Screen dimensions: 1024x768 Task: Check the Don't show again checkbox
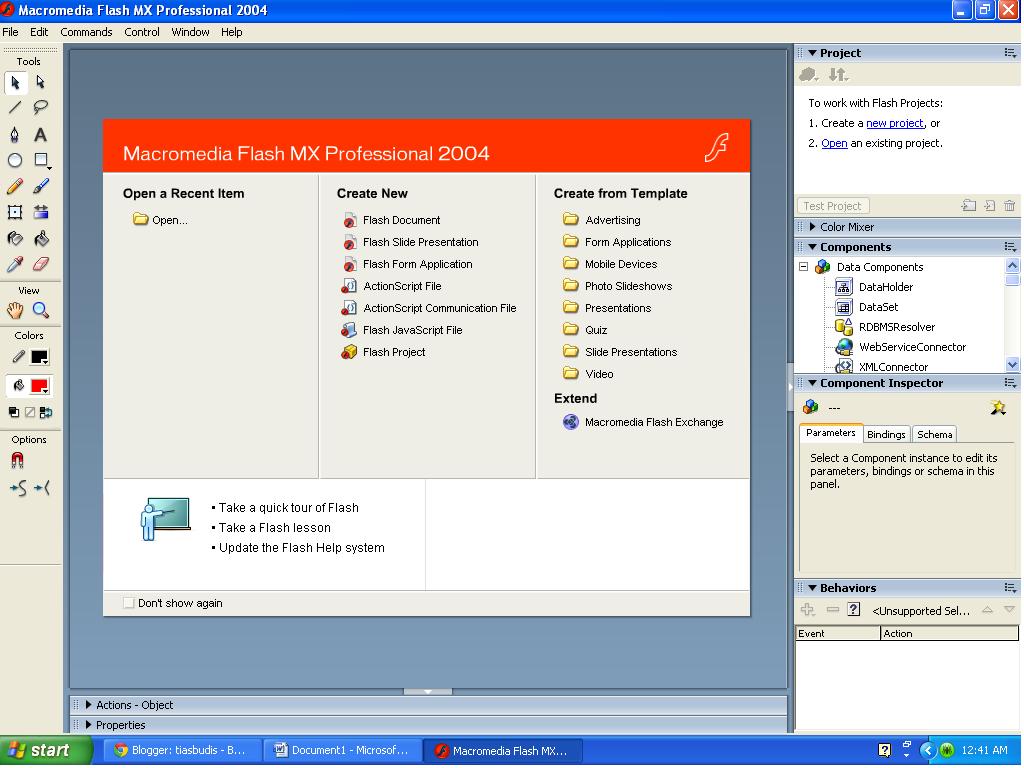(x=129, y=603)
